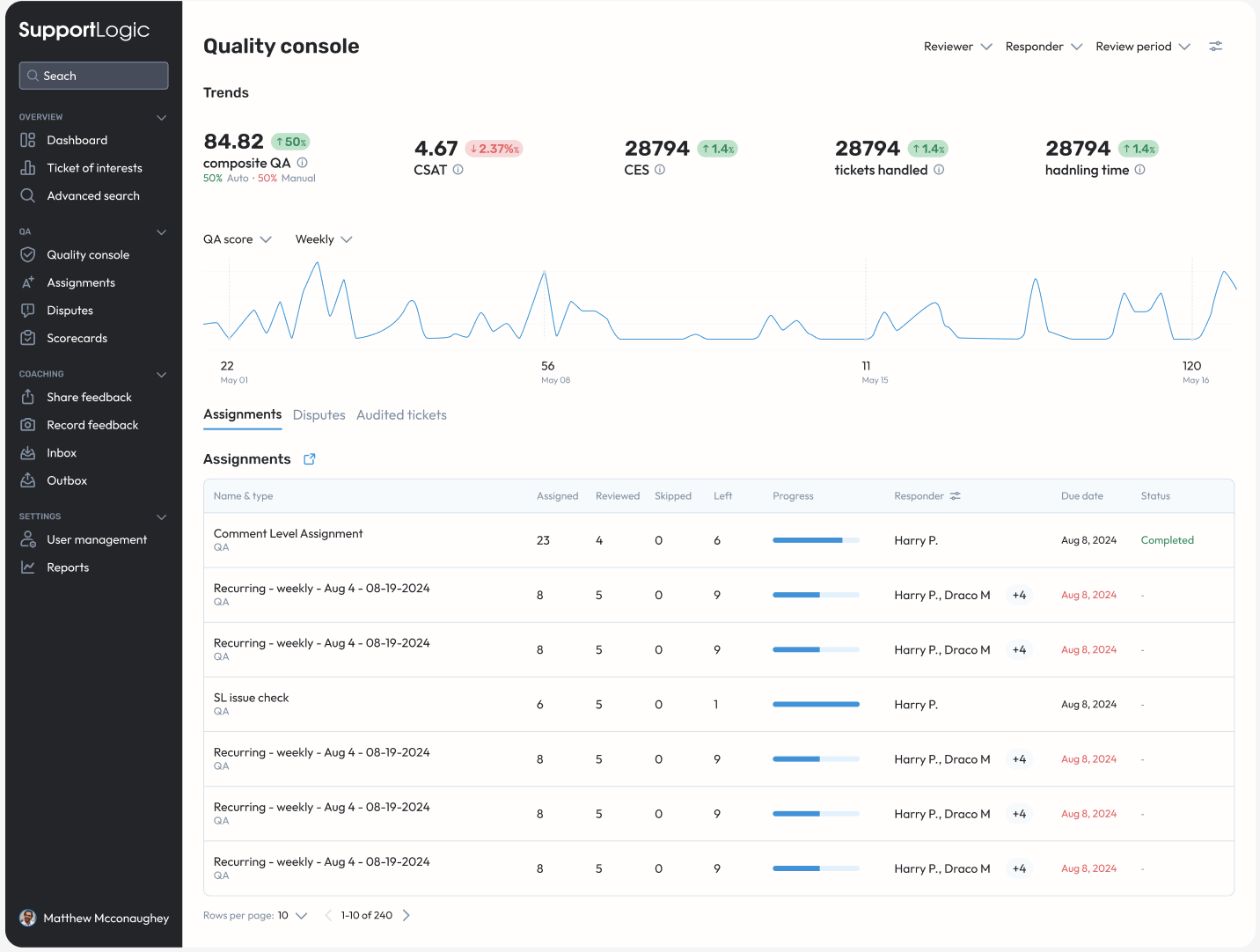Screen dimensions: 1260x952
Task: Click the Name & type column header
Action: pos(243,496)
